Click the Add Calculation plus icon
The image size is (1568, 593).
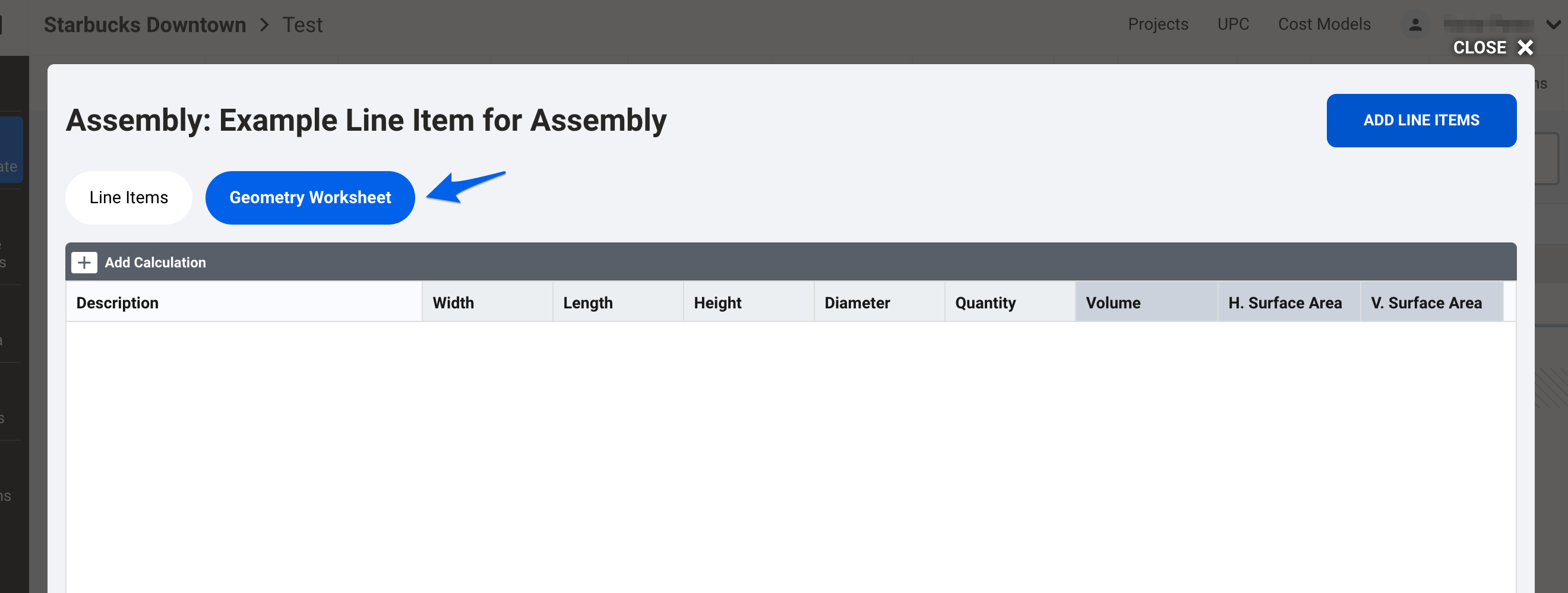click(x=84, y=263)
